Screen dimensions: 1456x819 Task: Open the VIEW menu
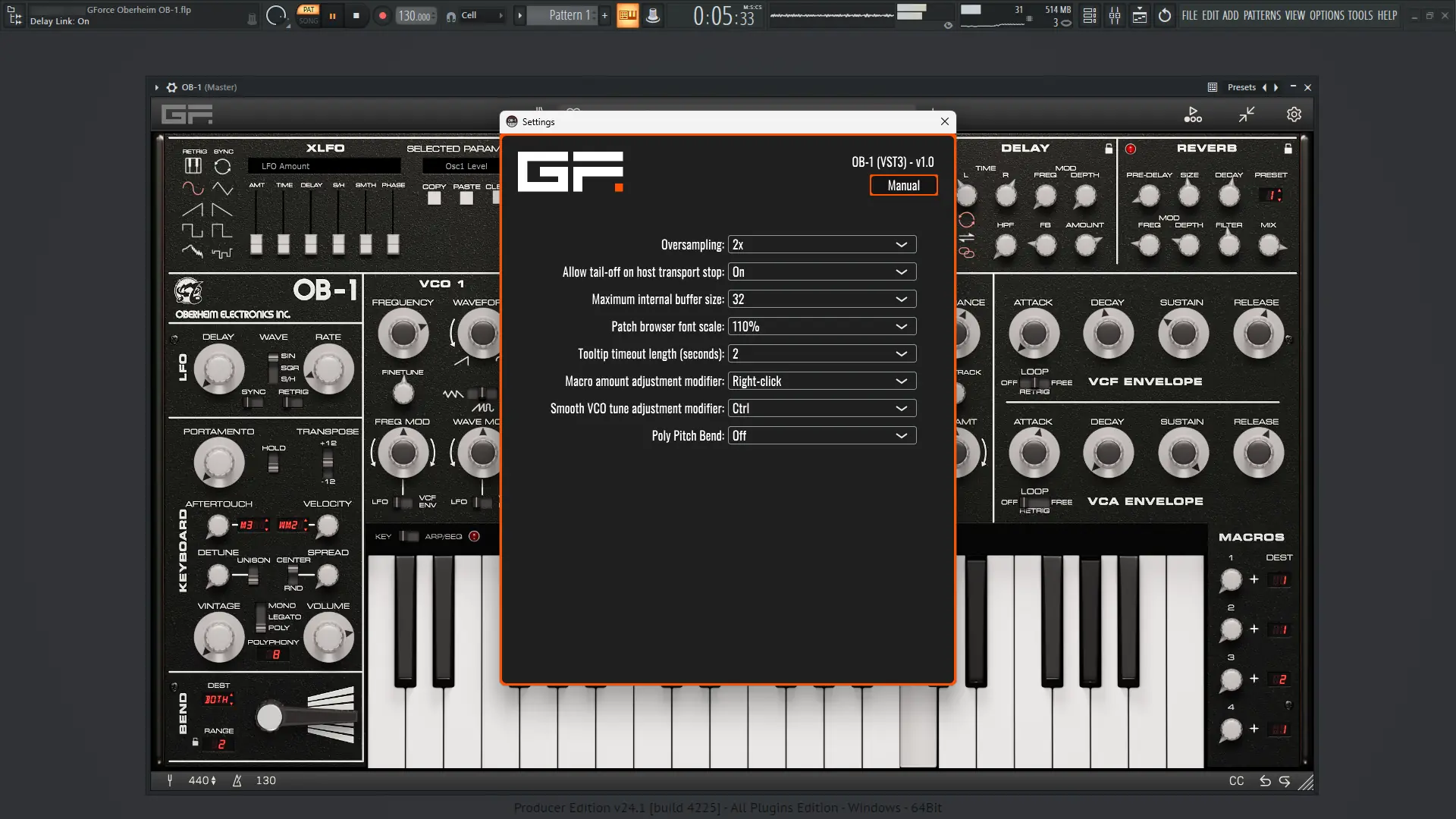(1296, 15)
